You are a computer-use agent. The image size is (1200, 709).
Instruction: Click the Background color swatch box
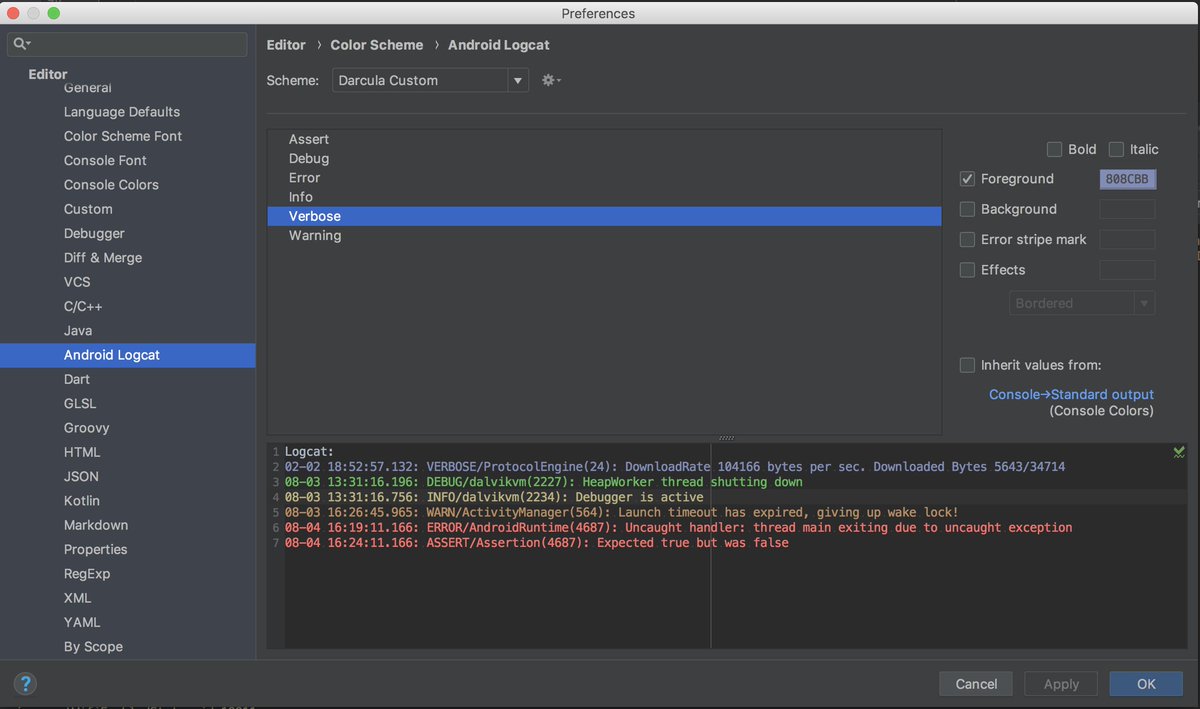(x=1127, y=209)
